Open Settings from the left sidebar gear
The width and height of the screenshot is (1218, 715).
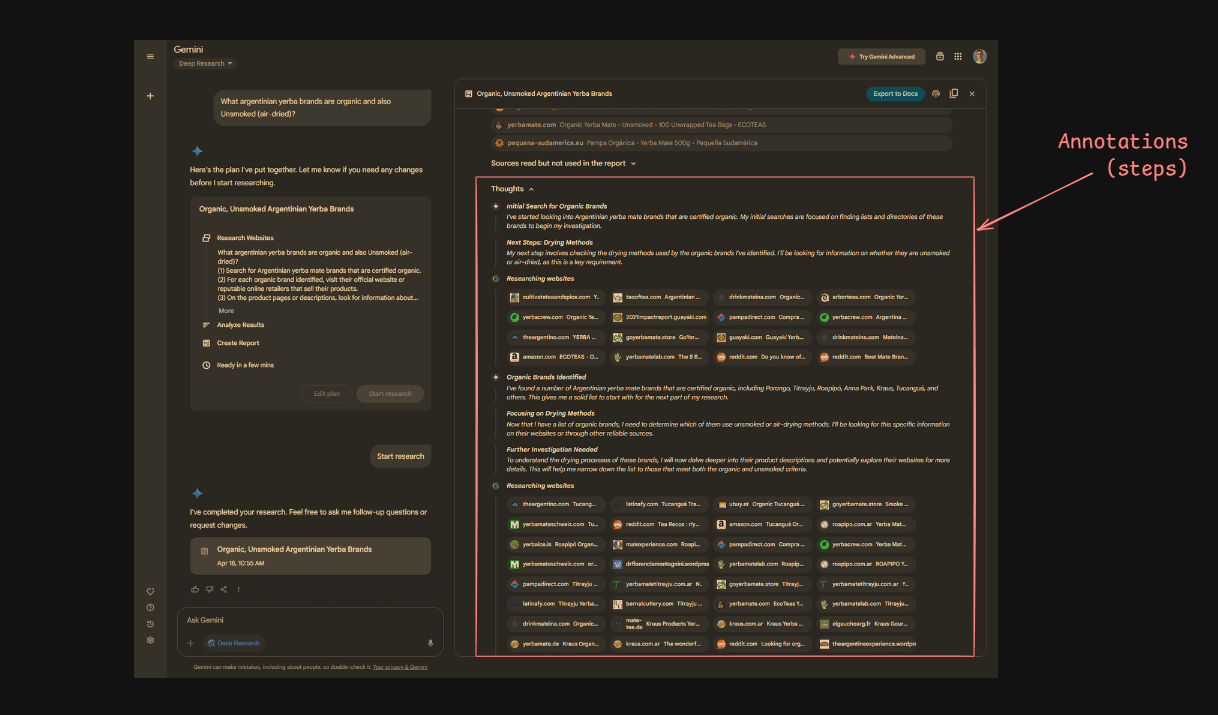point(150,639)
